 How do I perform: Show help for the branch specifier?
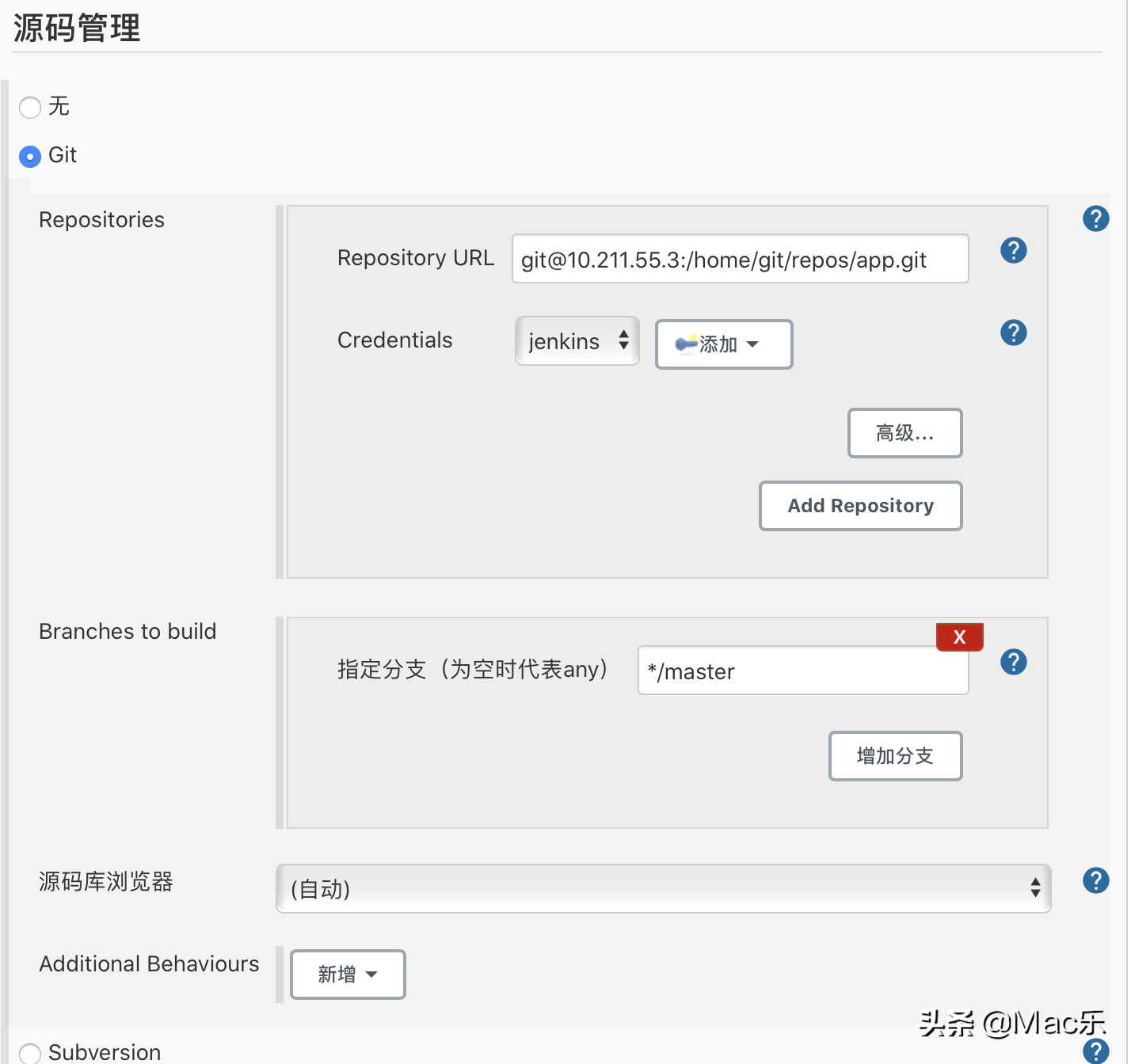(x=1013, y=662)
